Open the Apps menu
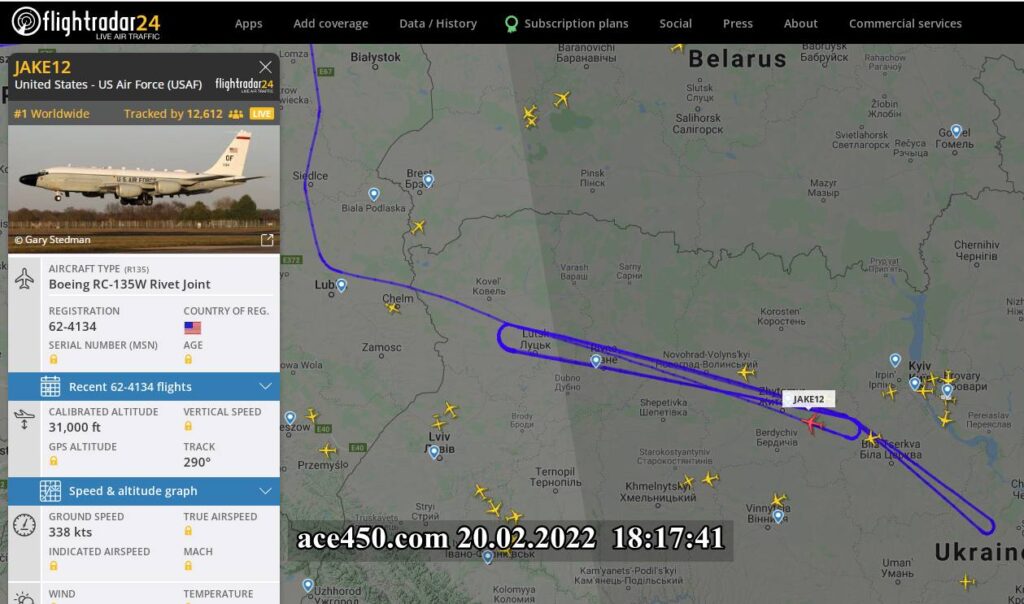Viewport: 1024px width, 604px height. pyautogui.click(x=248, y=23)
